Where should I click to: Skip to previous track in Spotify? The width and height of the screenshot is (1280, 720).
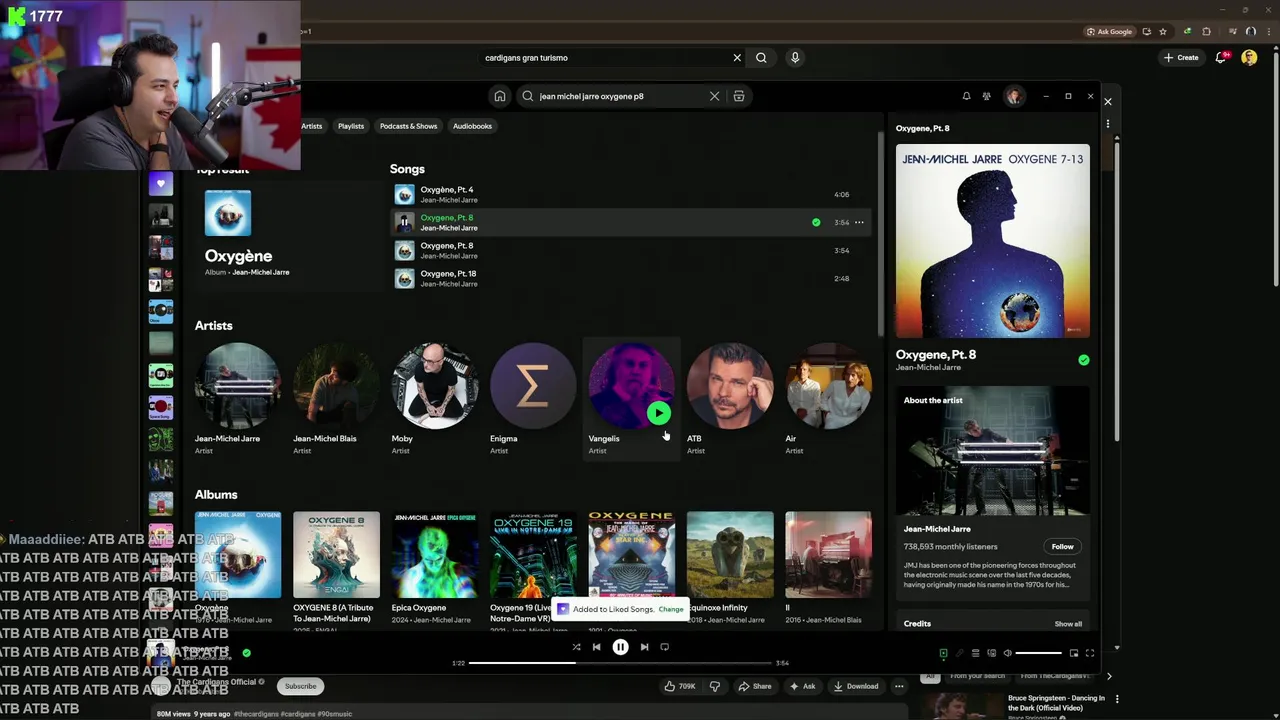point(597,647)
